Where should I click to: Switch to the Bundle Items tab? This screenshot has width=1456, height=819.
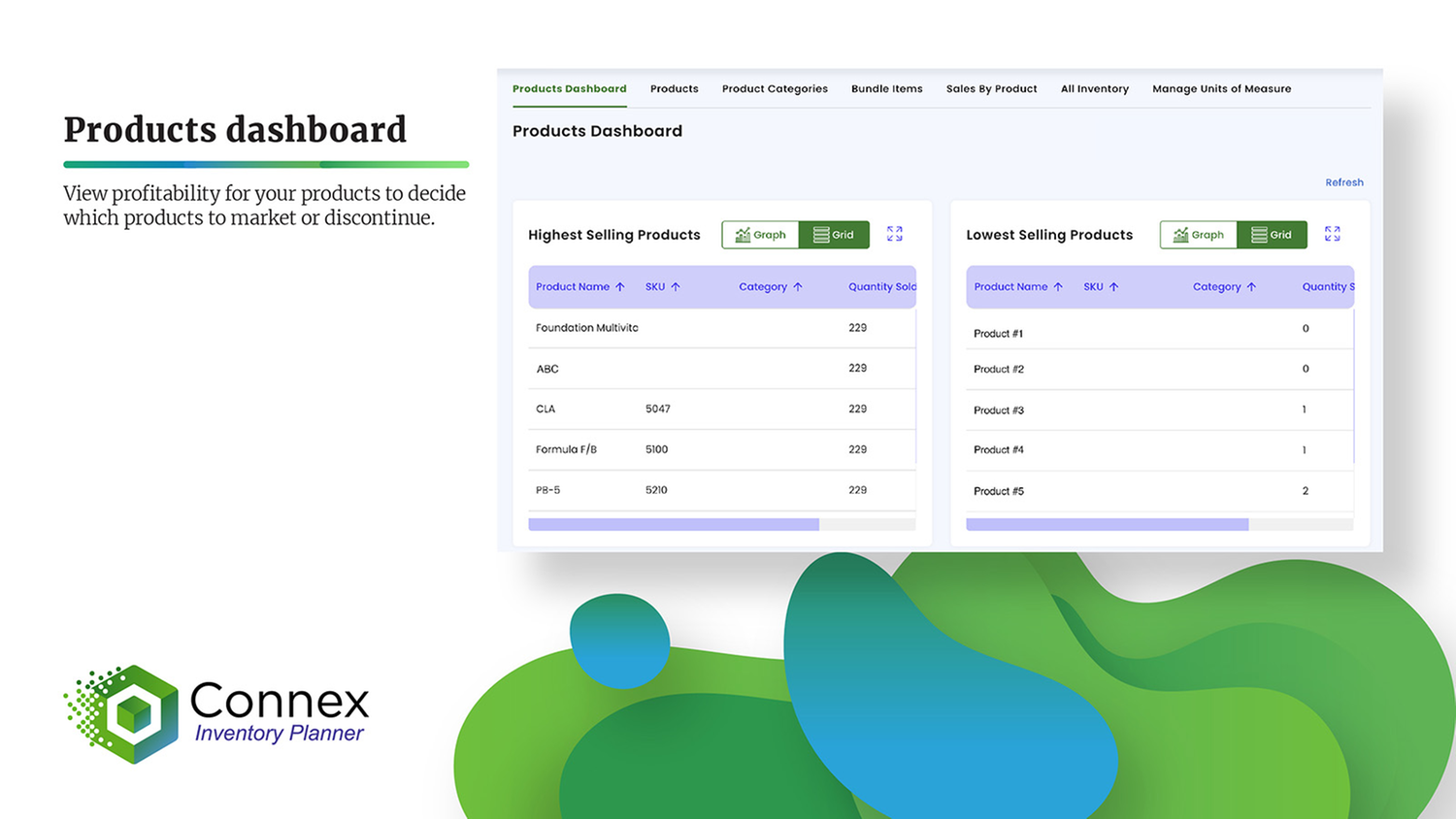click(x=887, y=89)
